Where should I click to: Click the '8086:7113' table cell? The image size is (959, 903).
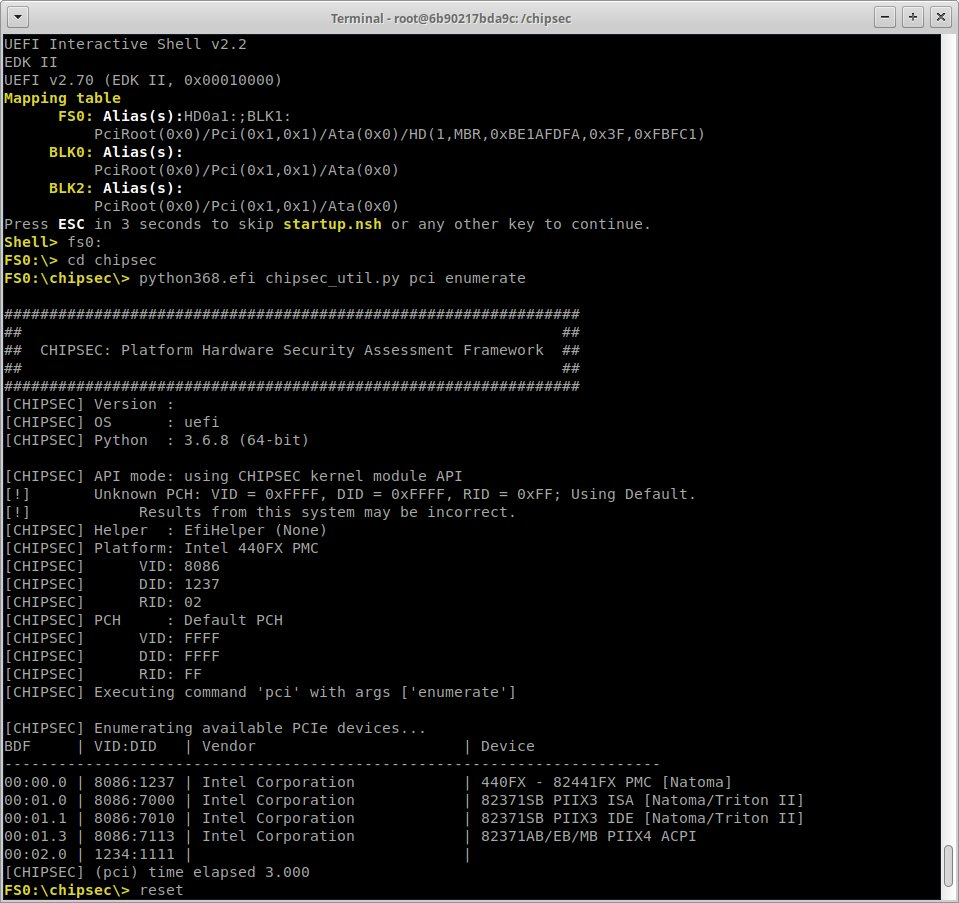tap(135, 836)
